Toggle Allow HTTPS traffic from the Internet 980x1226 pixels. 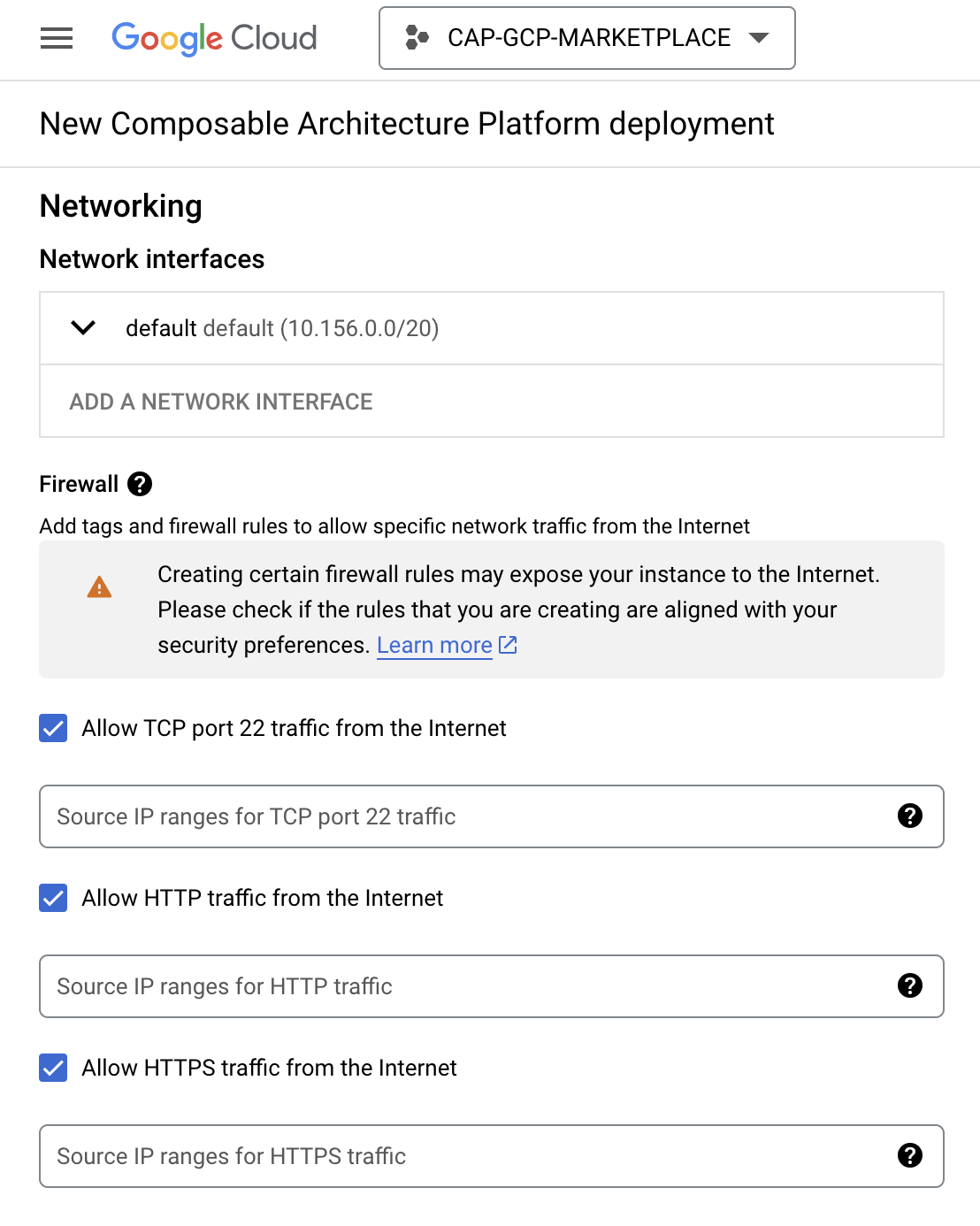tap(53, 1068)
